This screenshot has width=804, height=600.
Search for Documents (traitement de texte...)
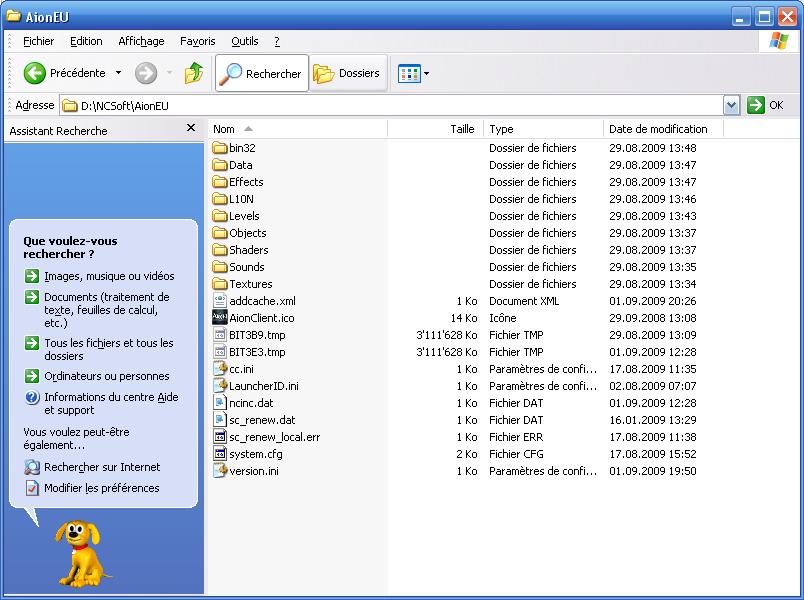107,310
